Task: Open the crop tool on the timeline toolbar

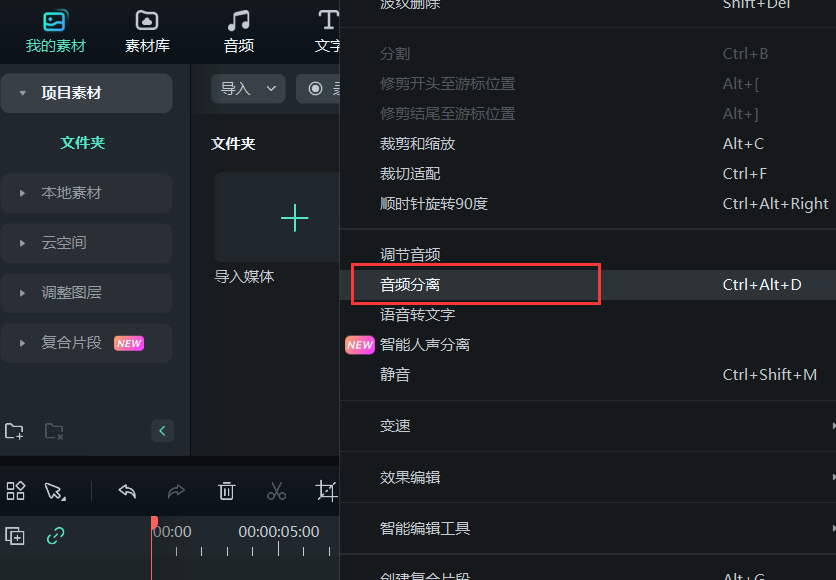Action: tap(326, 491)
